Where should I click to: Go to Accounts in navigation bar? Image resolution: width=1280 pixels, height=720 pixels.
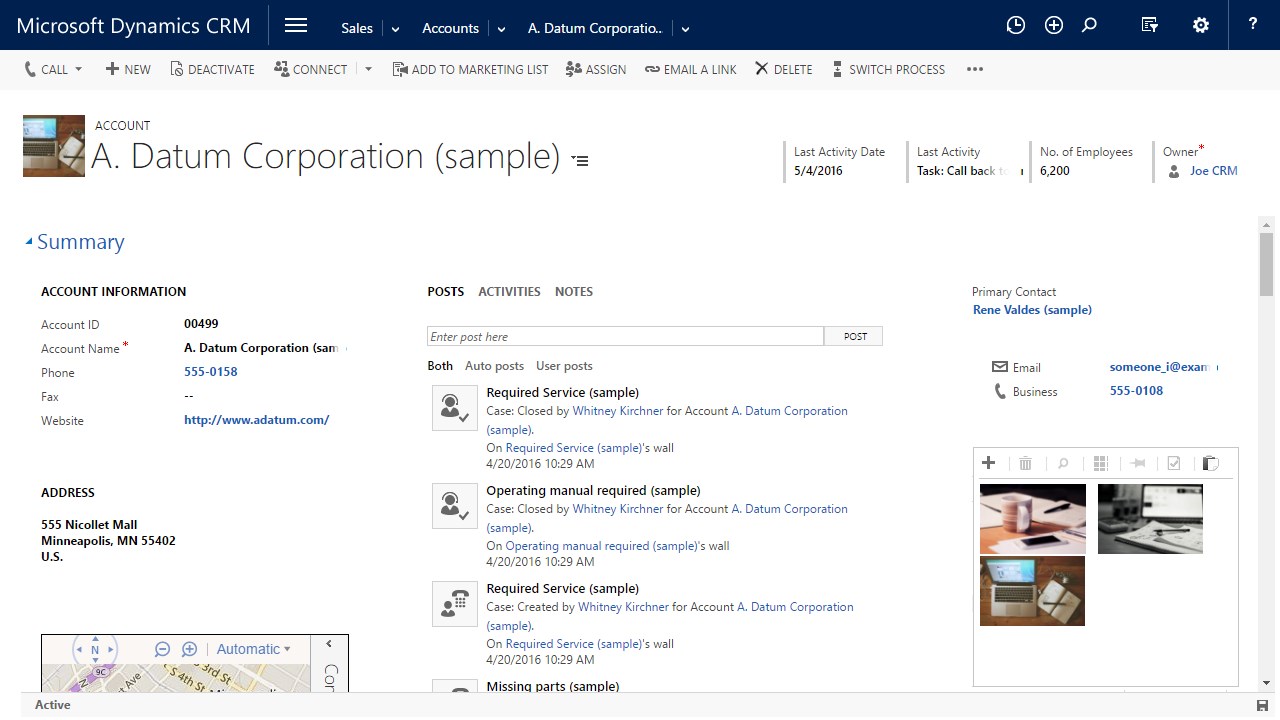[x=451, y=28]
